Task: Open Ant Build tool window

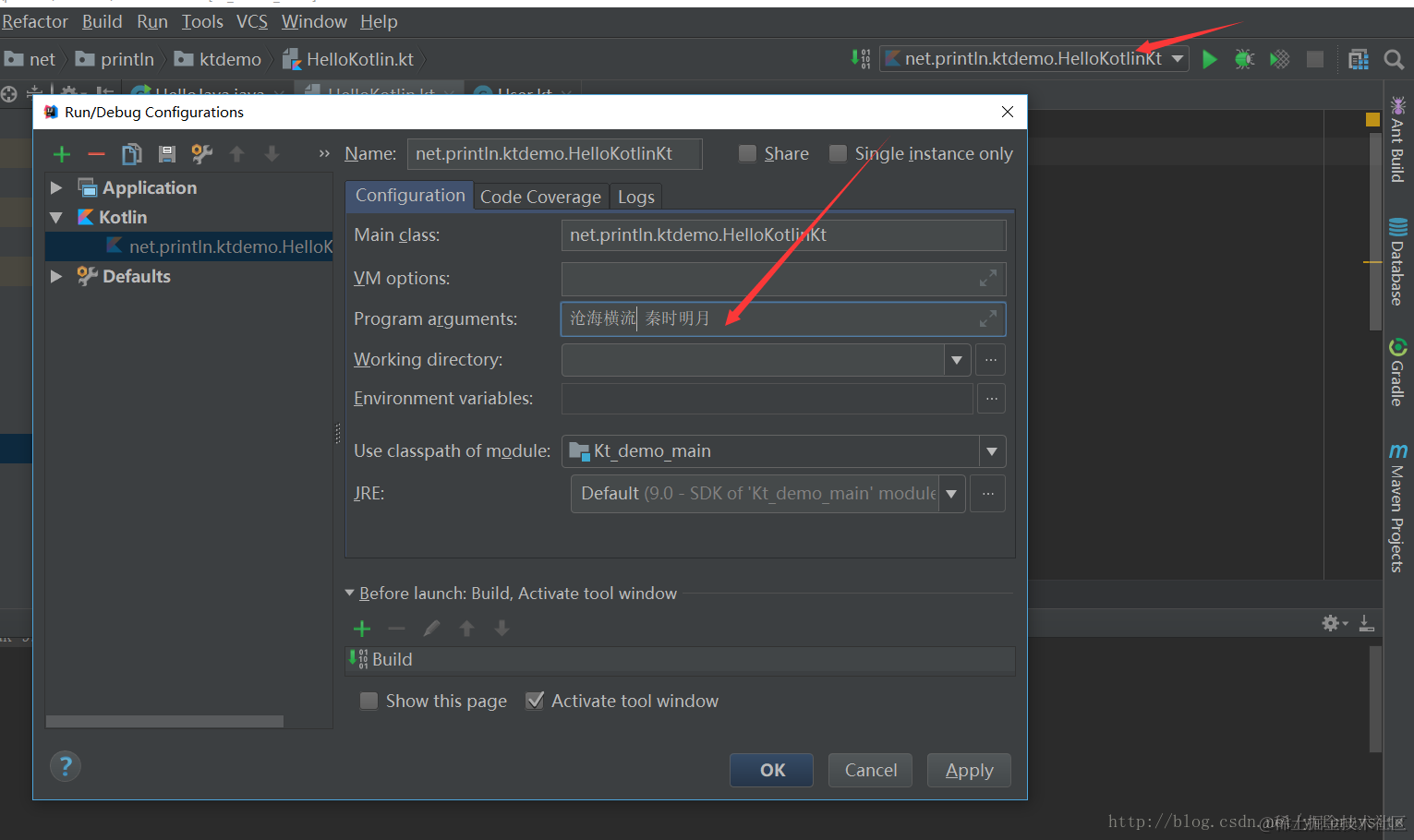Action: [1397, 139]
